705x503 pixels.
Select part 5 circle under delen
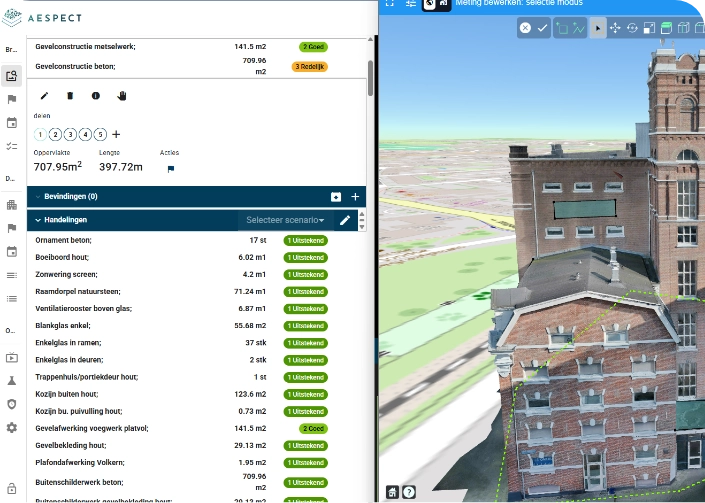(100, 134)
